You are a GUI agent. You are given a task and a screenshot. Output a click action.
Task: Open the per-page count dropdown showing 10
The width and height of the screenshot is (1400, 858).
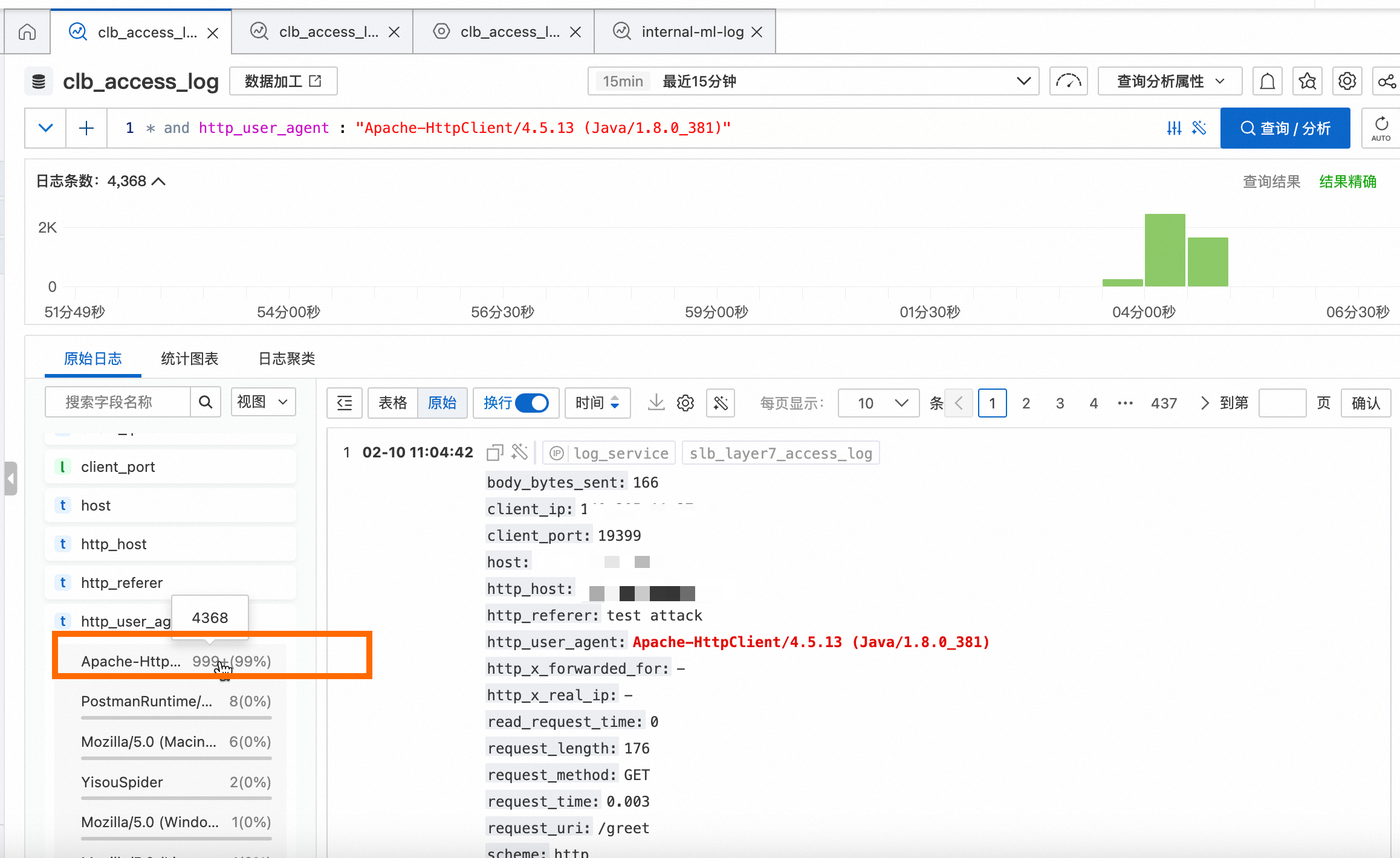(x=879, y=402)
